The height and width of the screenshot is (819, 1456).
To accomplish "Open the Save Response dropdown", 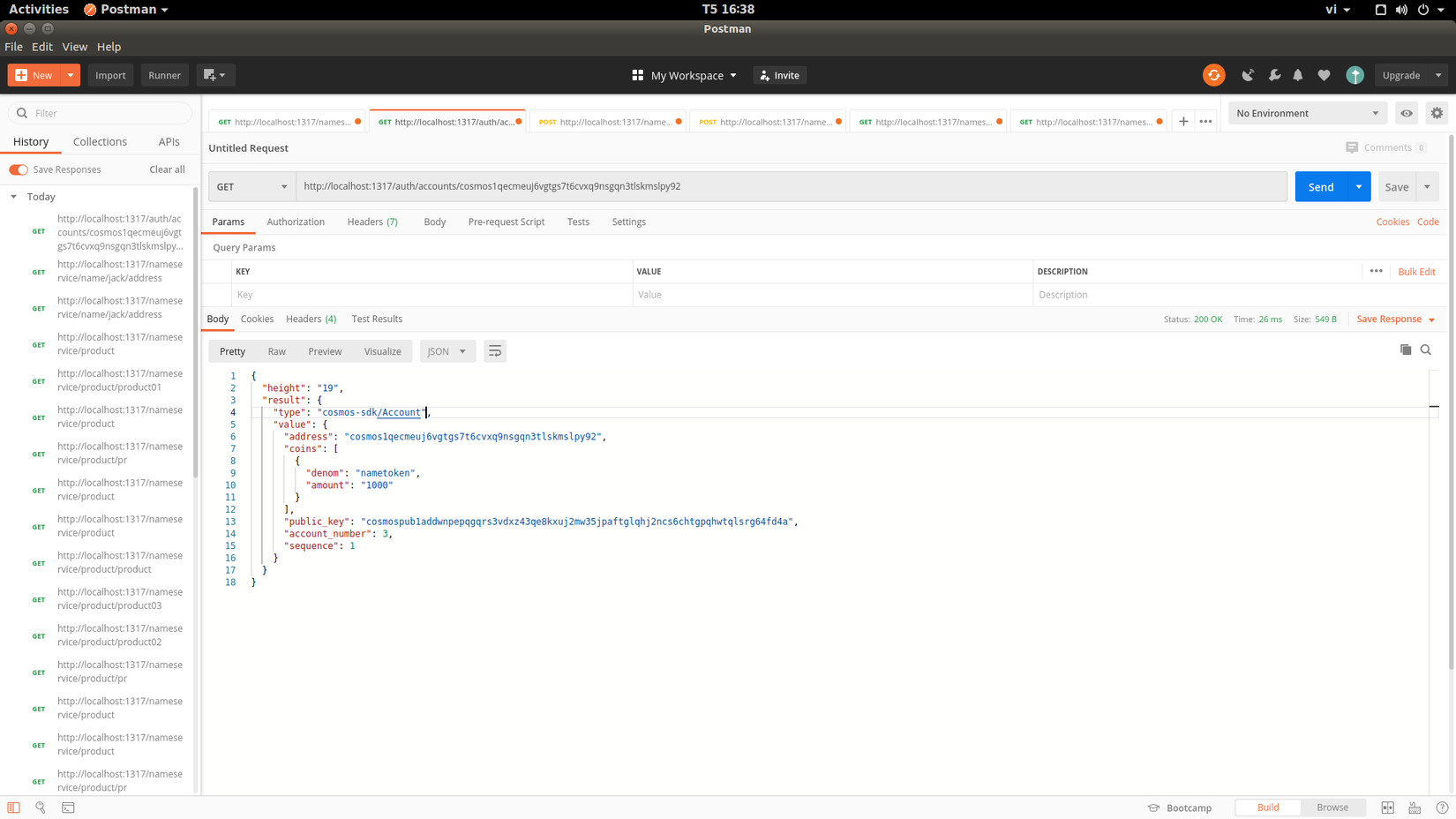I will [x=1396, y=319].
